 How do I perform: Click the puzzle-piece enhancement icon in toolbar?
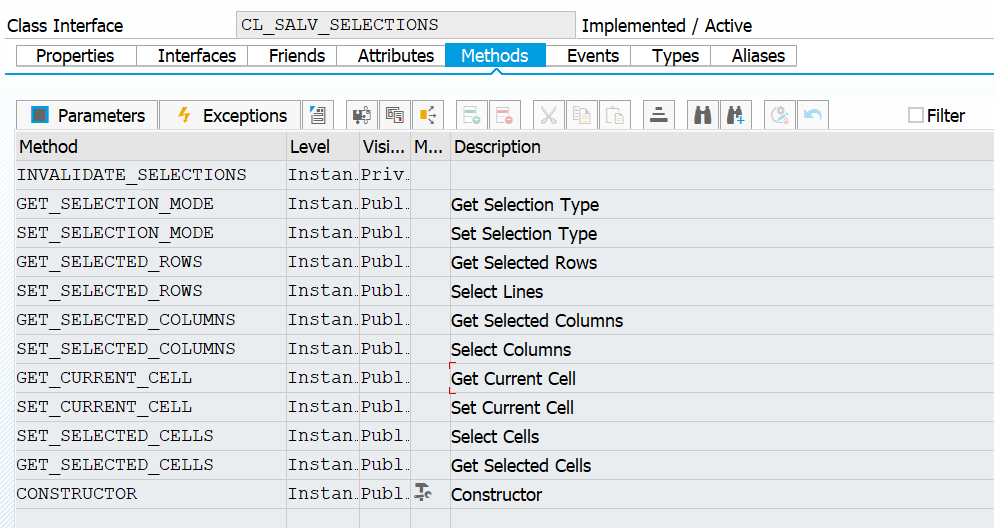(x=362, y=115)
